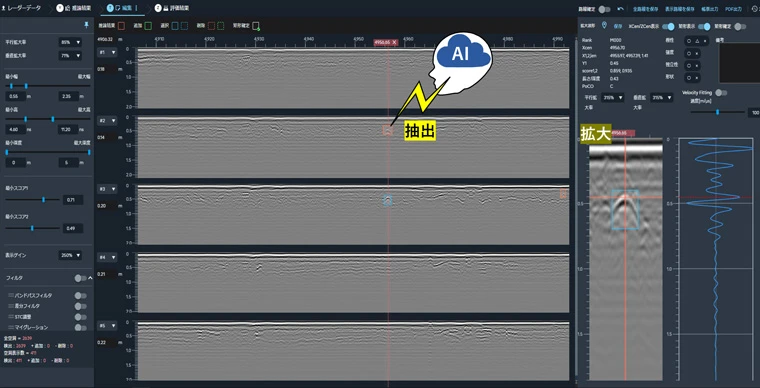
Task: Select the green 追加 rectangle tool
Action: click(x=149, y=25)
